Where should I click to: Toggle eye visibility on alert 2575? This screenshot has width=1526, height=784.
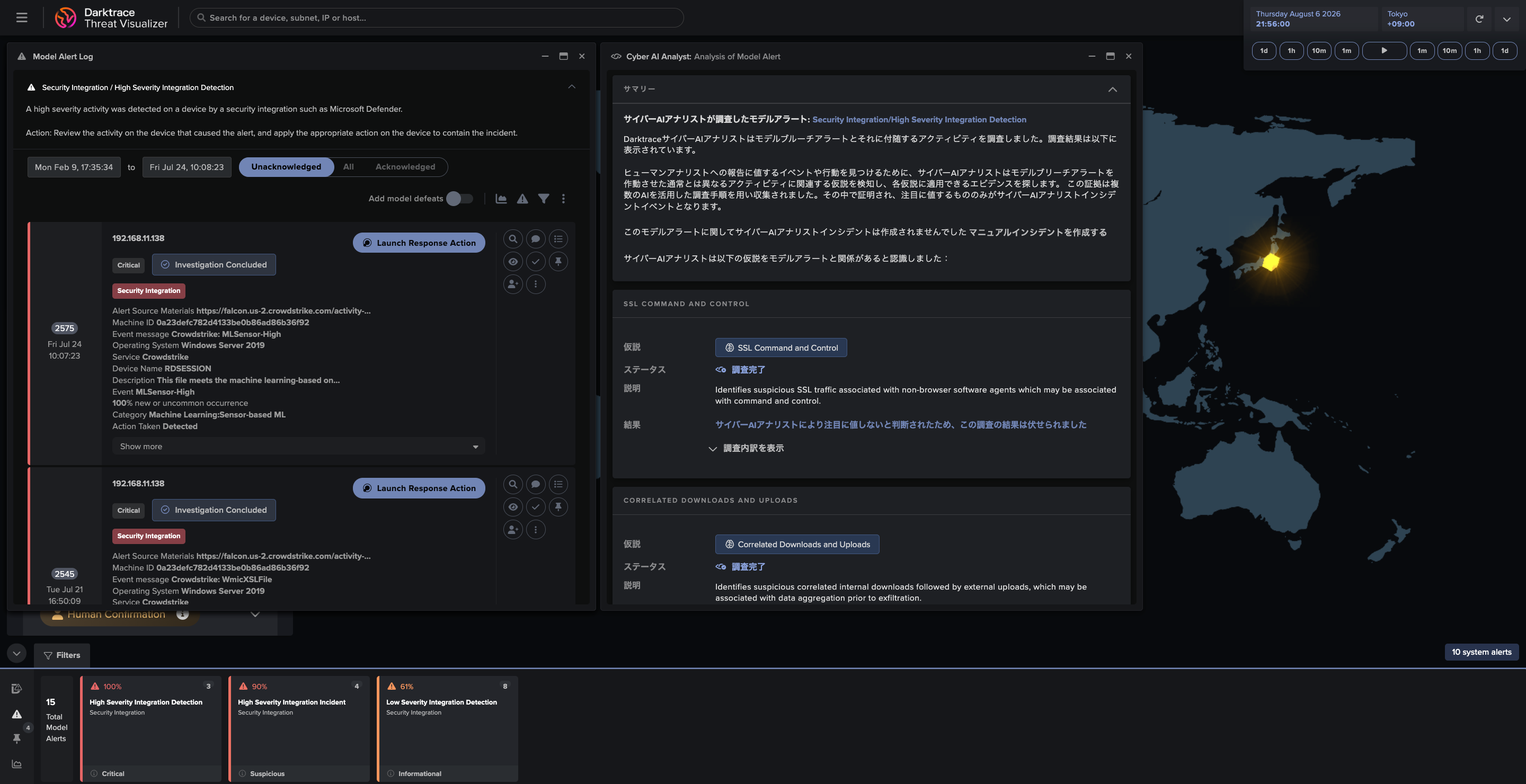coord(513,262)
